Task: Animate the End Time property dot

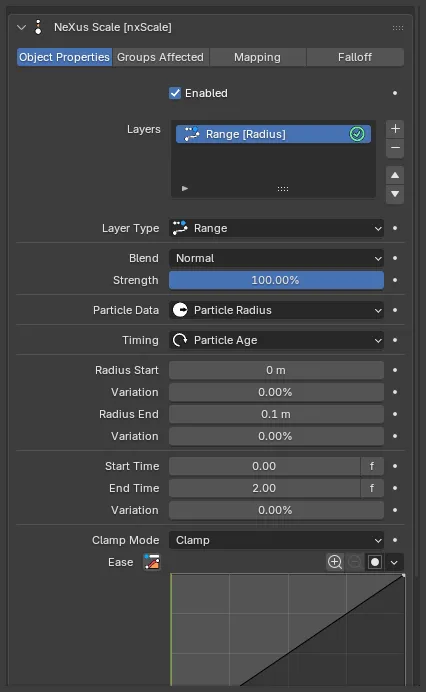Action: click(x=395, y=489)
